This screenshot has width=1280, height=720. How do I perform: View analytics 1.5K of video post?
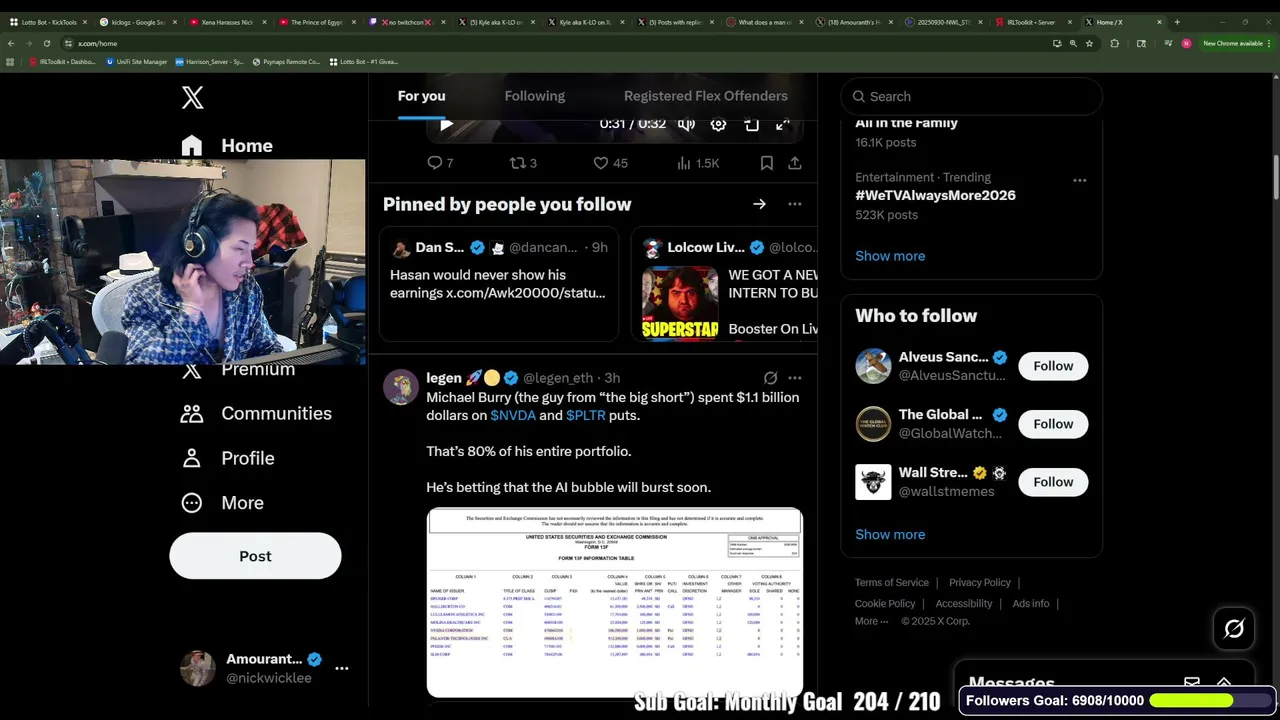click(698, 163)
